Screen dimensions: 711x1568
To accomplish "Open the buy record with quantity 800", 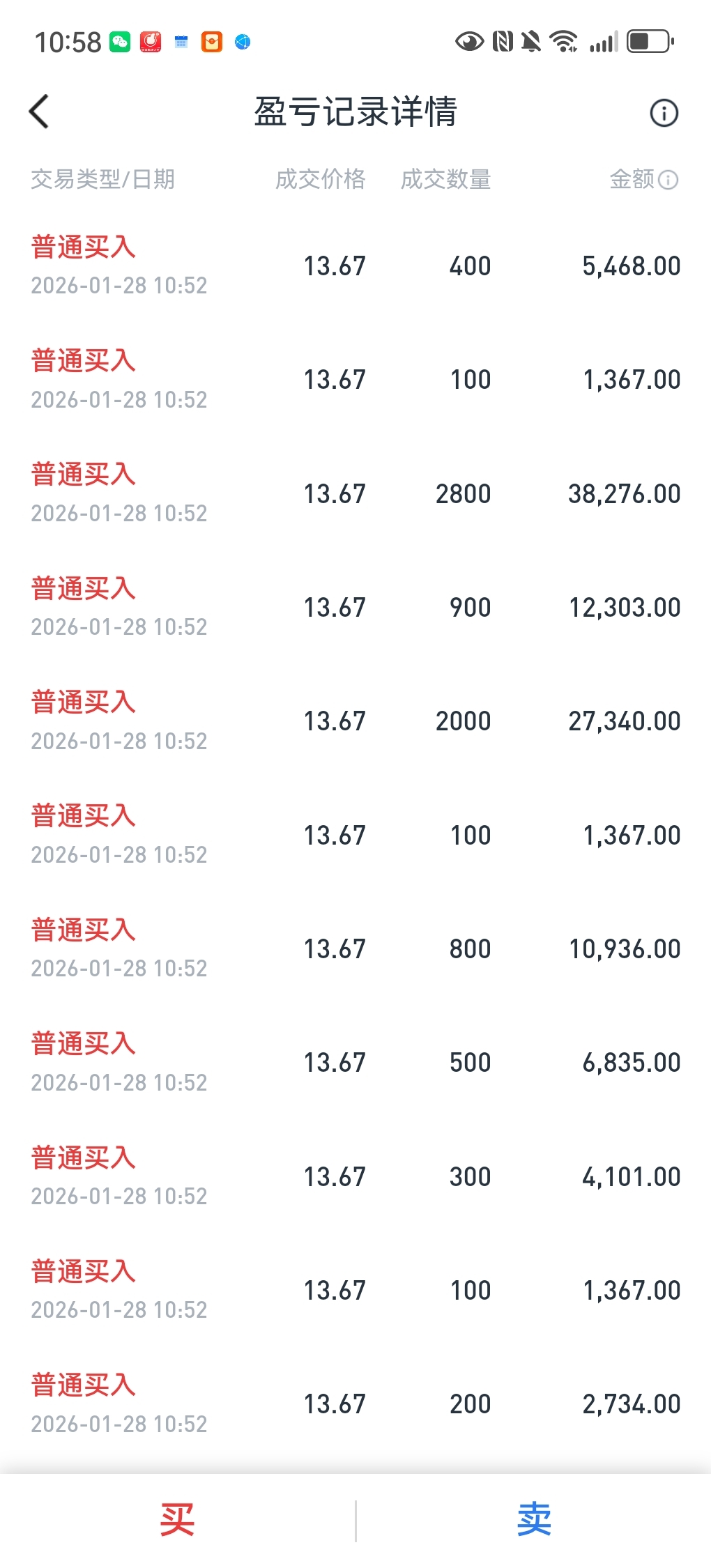I will click(355, 948).
